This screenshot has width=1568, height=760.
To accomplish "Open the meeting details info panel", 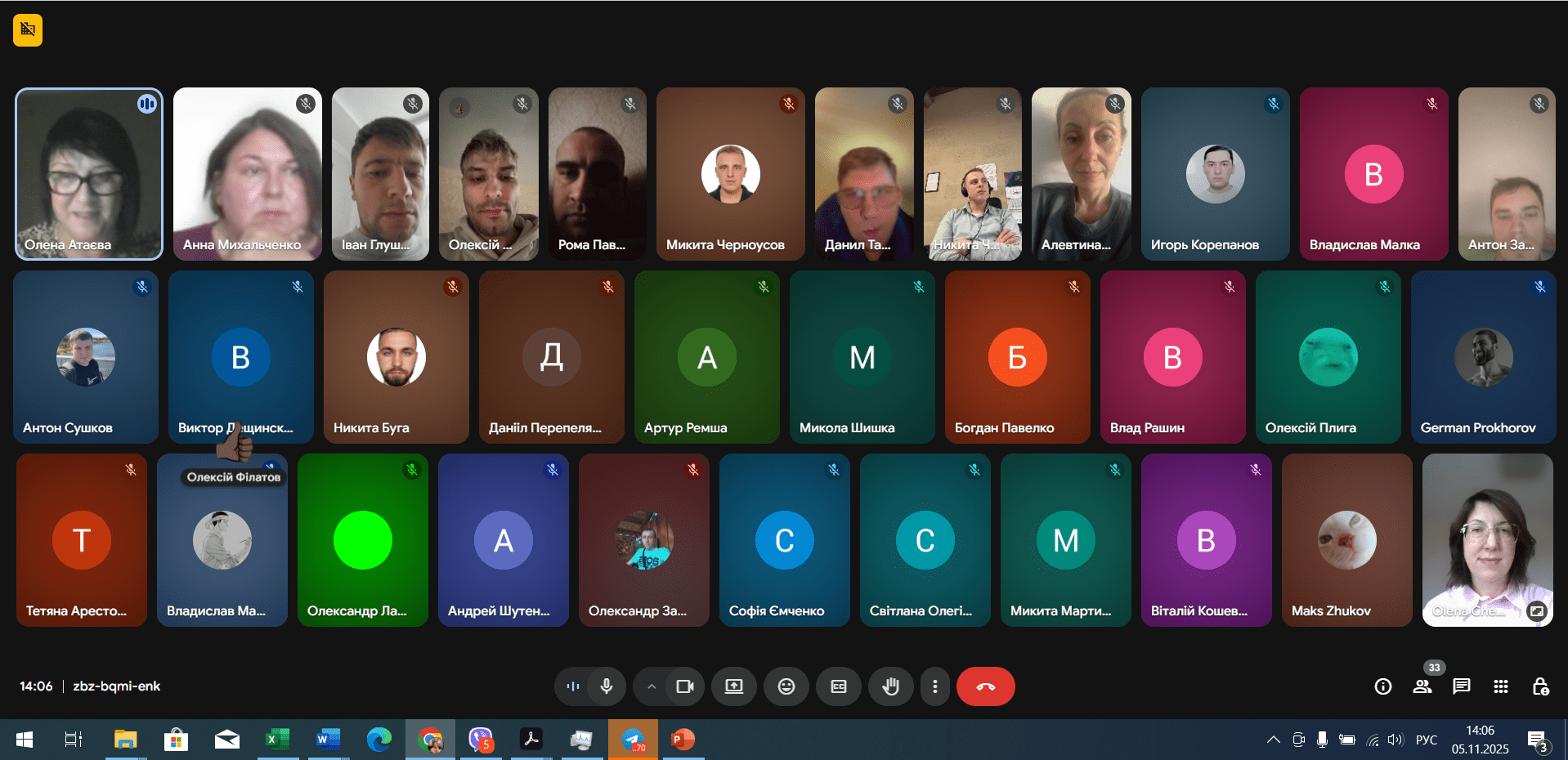I will coord(1382,686).
